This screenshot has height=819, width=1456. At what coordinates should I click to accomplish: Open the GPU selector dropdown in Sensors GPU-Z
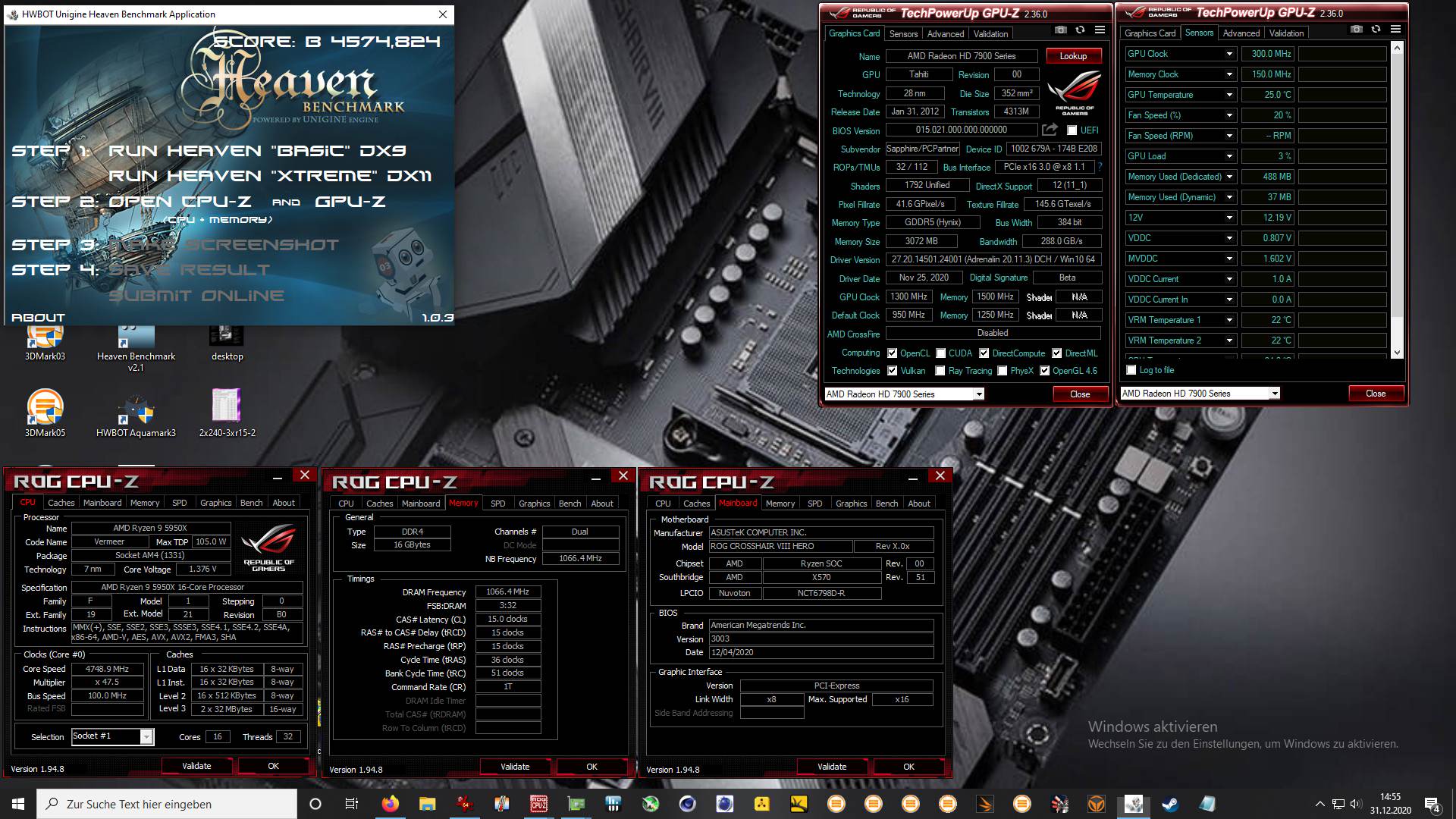tap(1275, 394)
